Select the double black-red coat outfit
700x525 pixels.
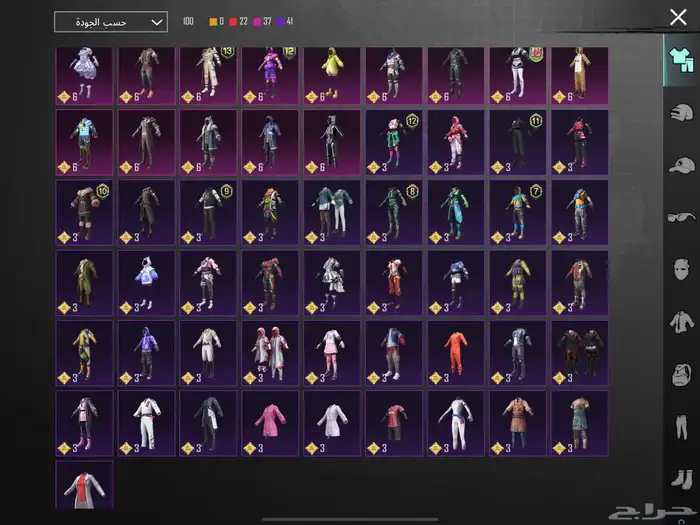pyautogui.click(x=579, y=353)
